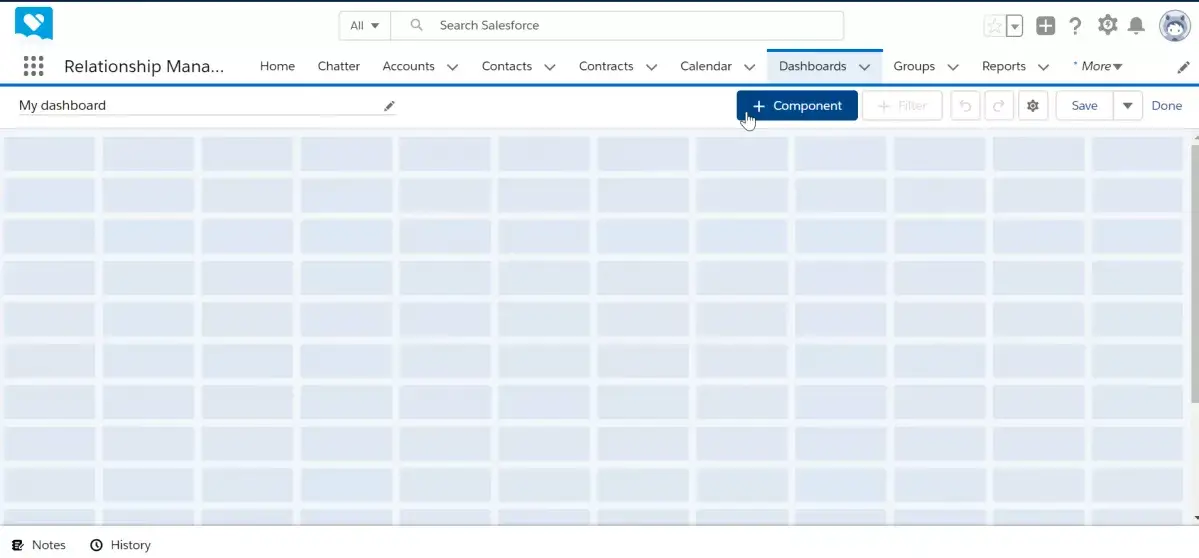Viewport: 1199px width, 558px height.
Task: Expand the Contracts tab chevron
Action: tap(651, 67)
